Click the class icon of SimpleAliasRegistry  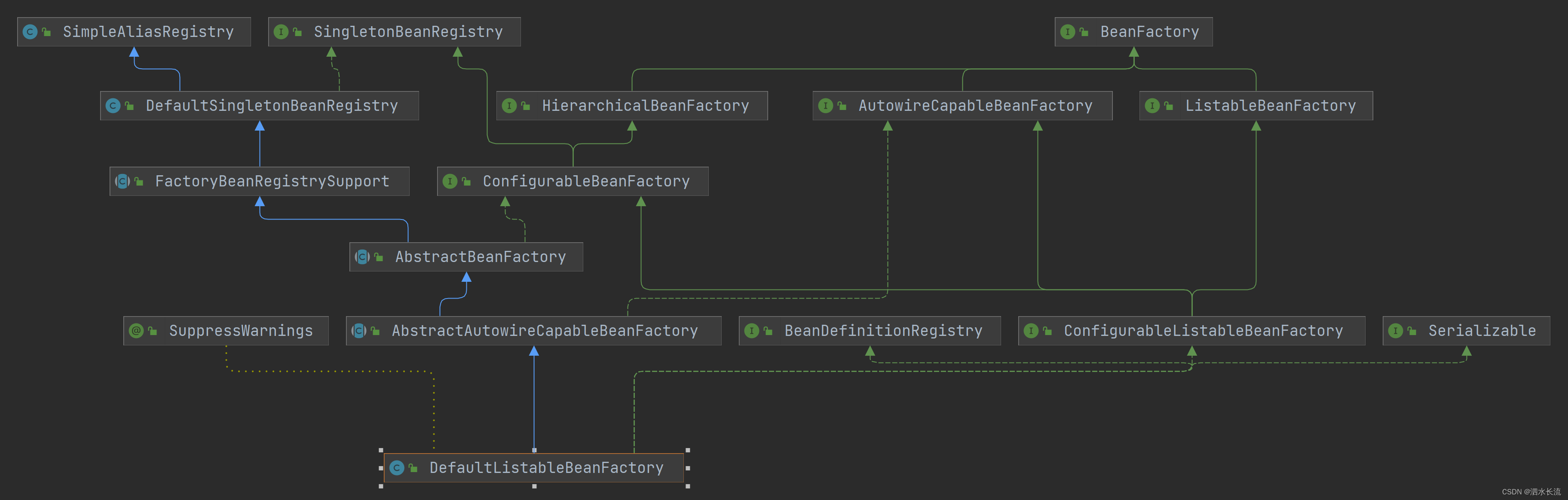coord(30,32)
